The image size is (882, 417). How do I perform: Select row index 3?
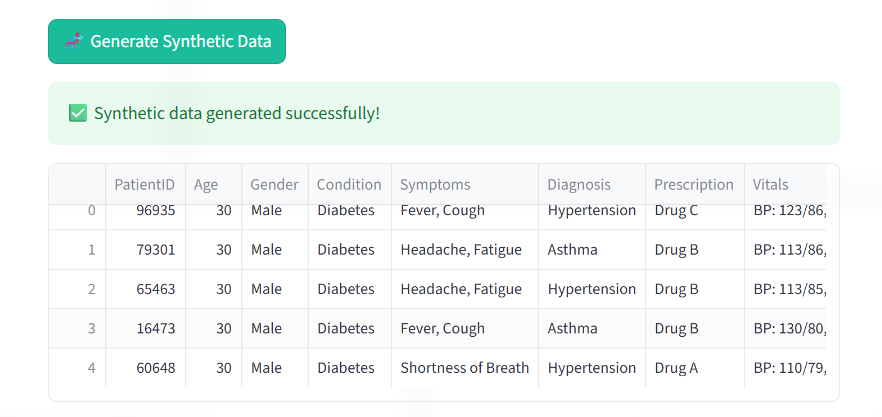point(92,328)
